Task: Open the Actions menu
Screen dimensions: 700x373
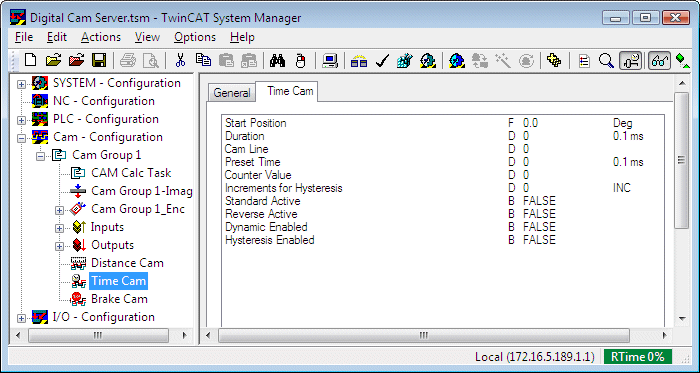Action: click(101, 37)
